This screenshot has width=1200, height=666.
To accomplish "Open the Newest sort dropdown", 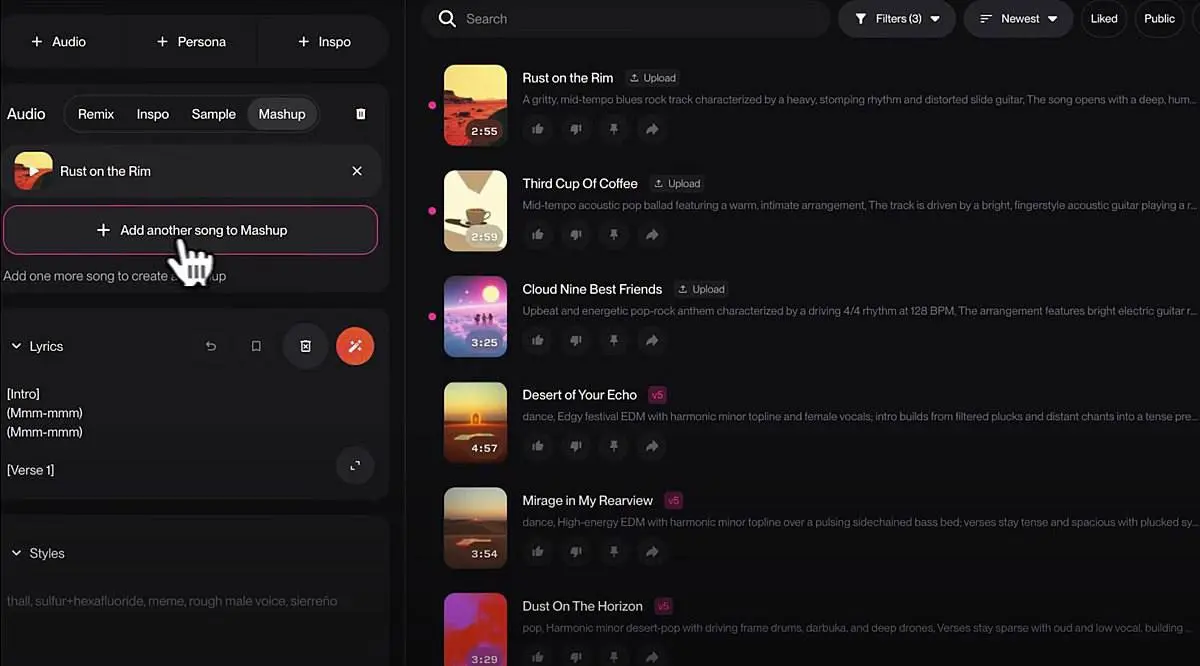I will 1018,19.
